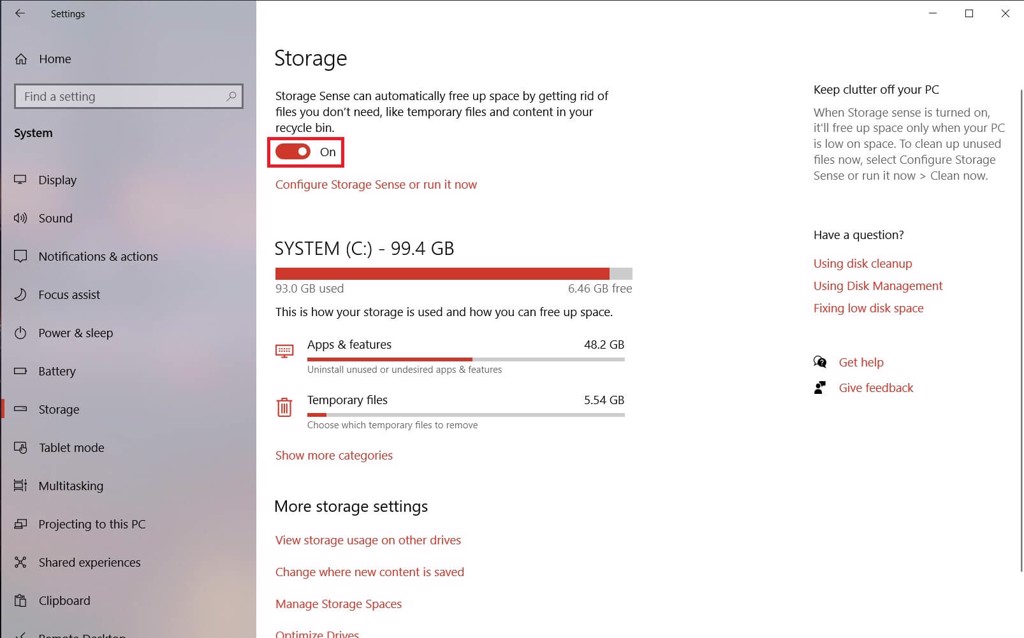
Task: Open Fixing low disk space link
Action: pyautogui.click(x=869, y=308)
